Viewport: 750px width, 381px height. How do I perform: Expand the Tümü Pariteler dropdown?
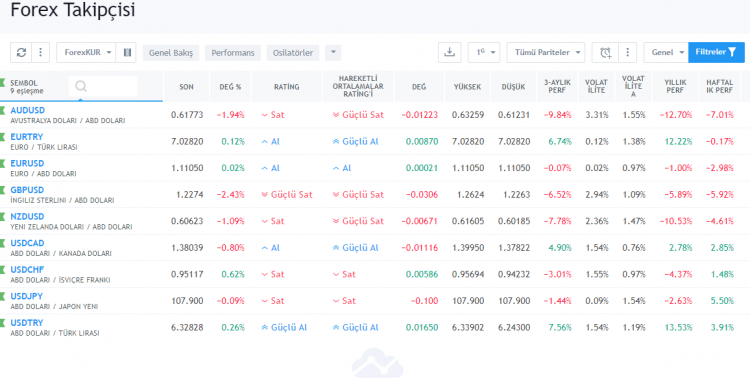(x=546, y=53)
